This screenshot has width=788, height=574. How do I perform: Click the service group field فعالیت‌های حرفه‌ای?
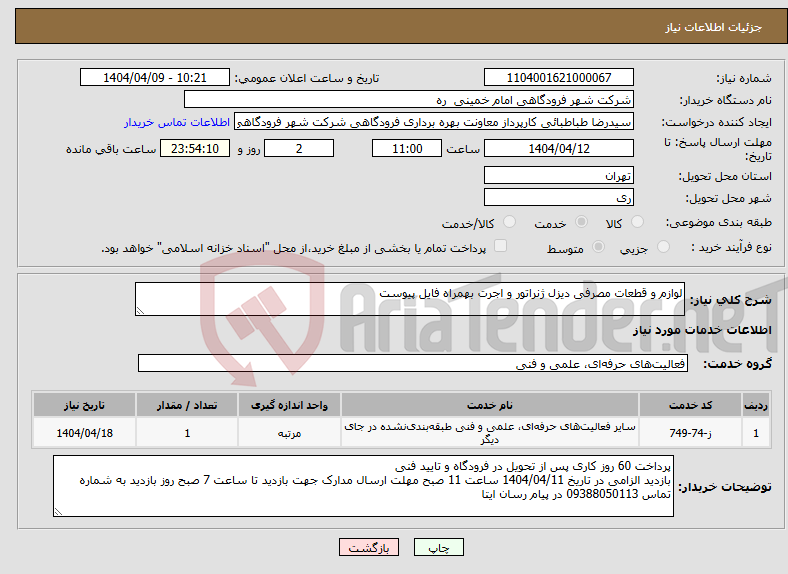pos(413,363)
